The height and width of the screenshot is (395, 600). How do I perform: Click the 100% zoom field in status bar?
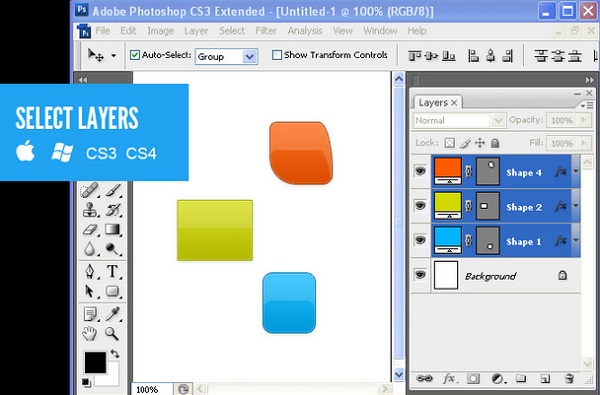pos(151,390)
